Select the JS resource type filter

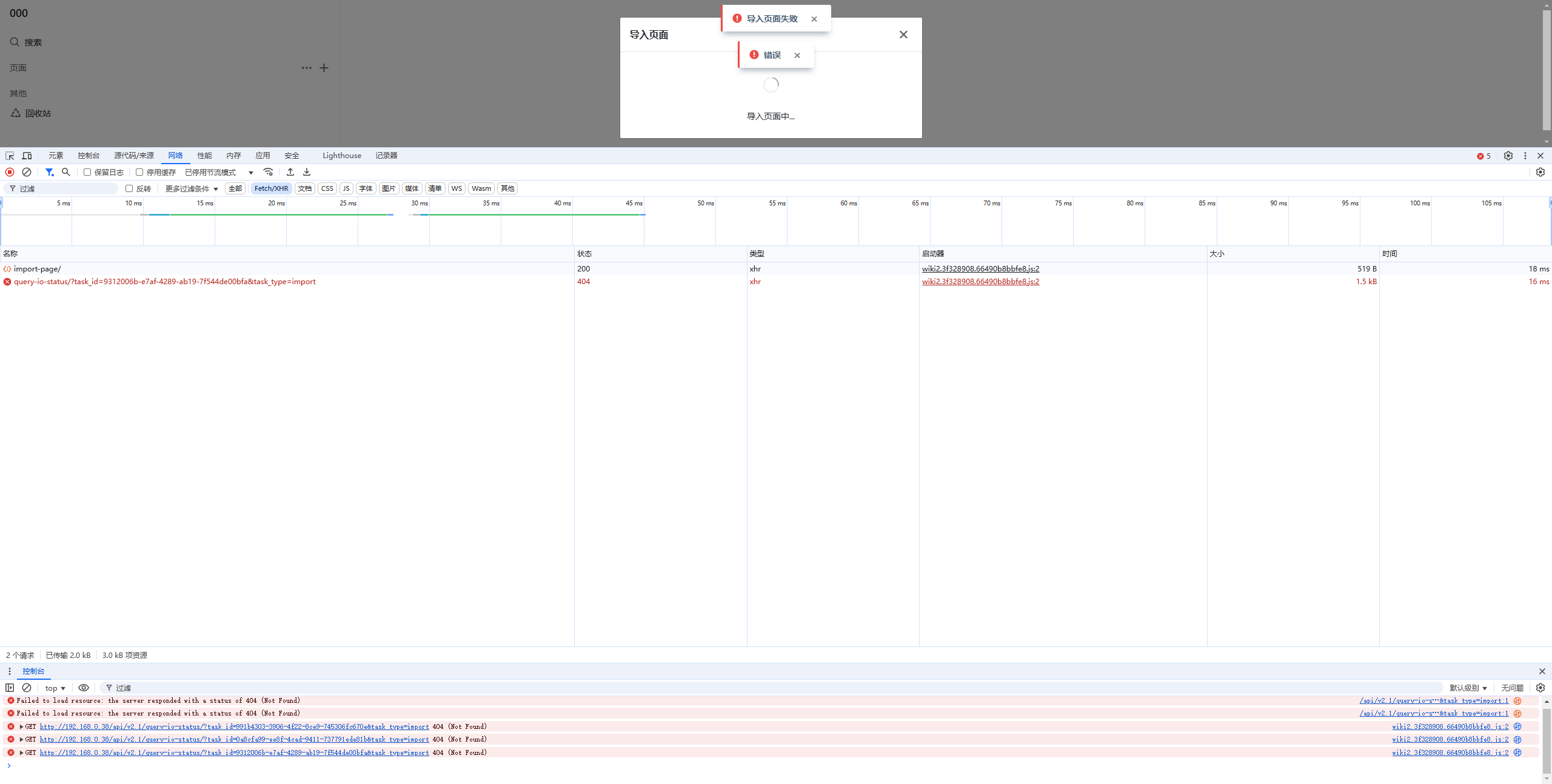pos(346,188)
